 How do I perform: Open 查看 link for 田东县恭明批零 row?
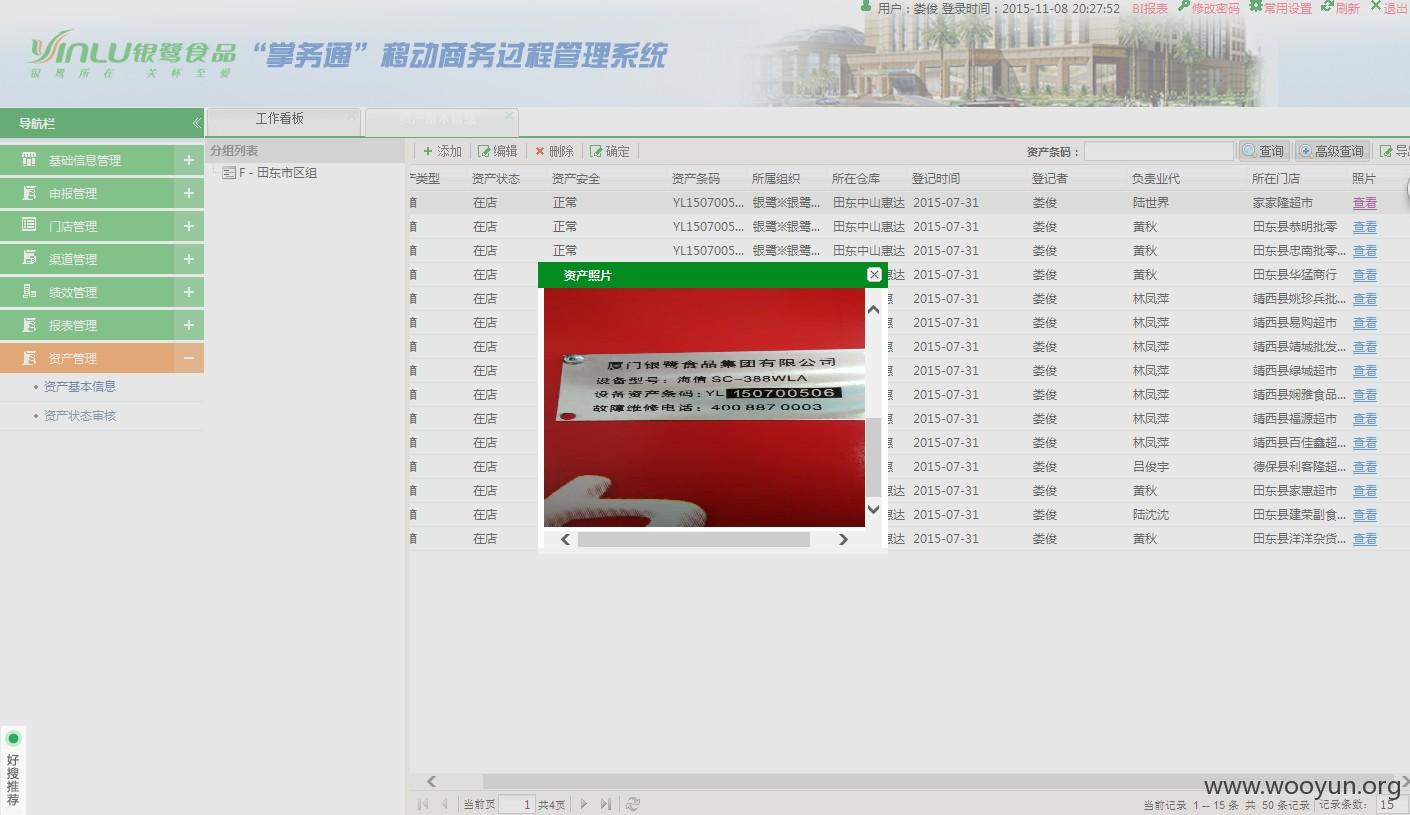[x=1364, y=227]
